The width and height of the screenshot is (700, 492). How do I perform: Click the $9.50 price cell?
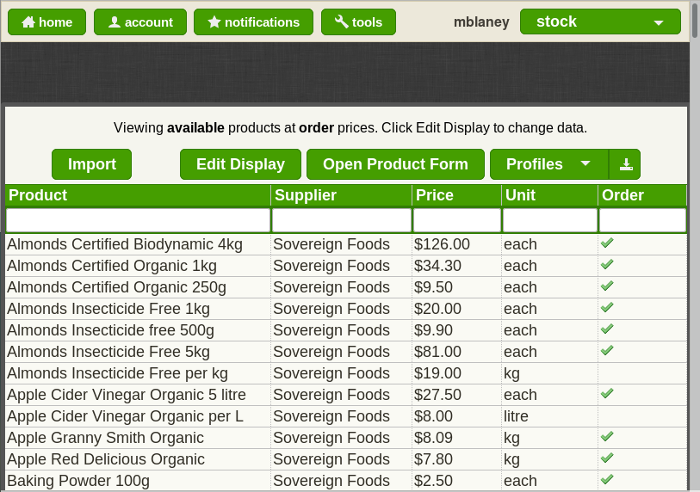coord(457,287)
